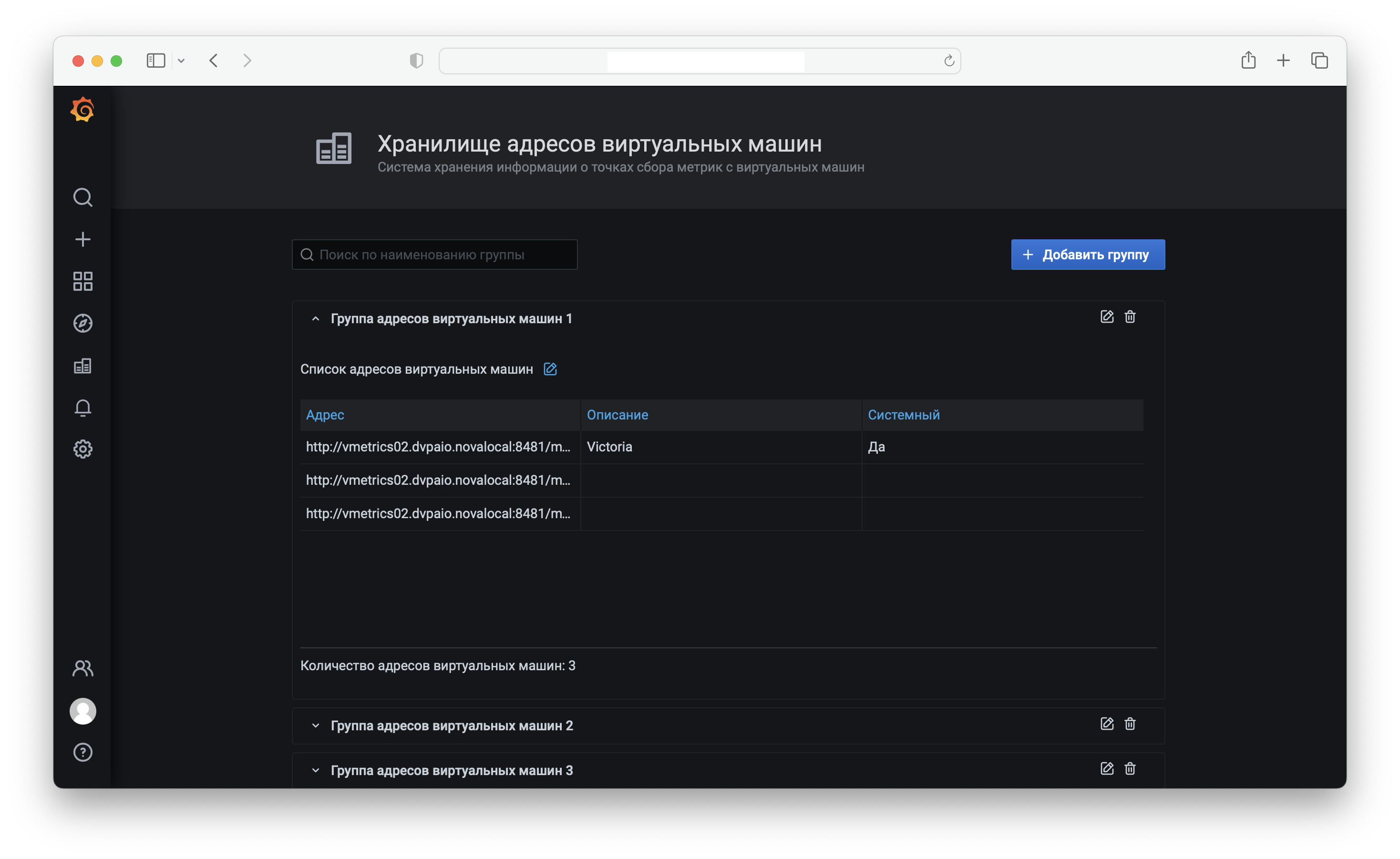Click the Добавить группу button
1400x859 pixels.
[1088, 255]
